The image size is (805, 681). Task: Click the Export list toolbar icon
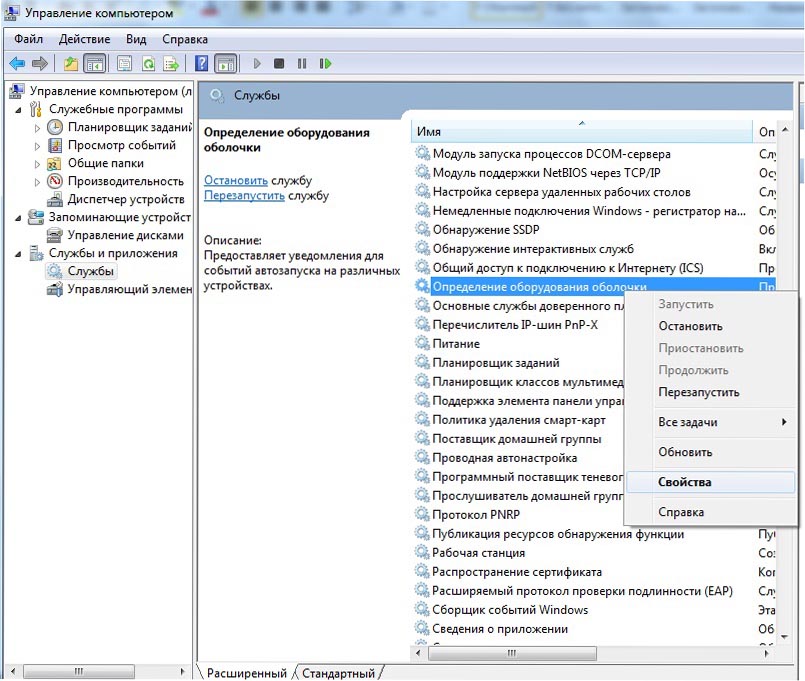point(171,64)
